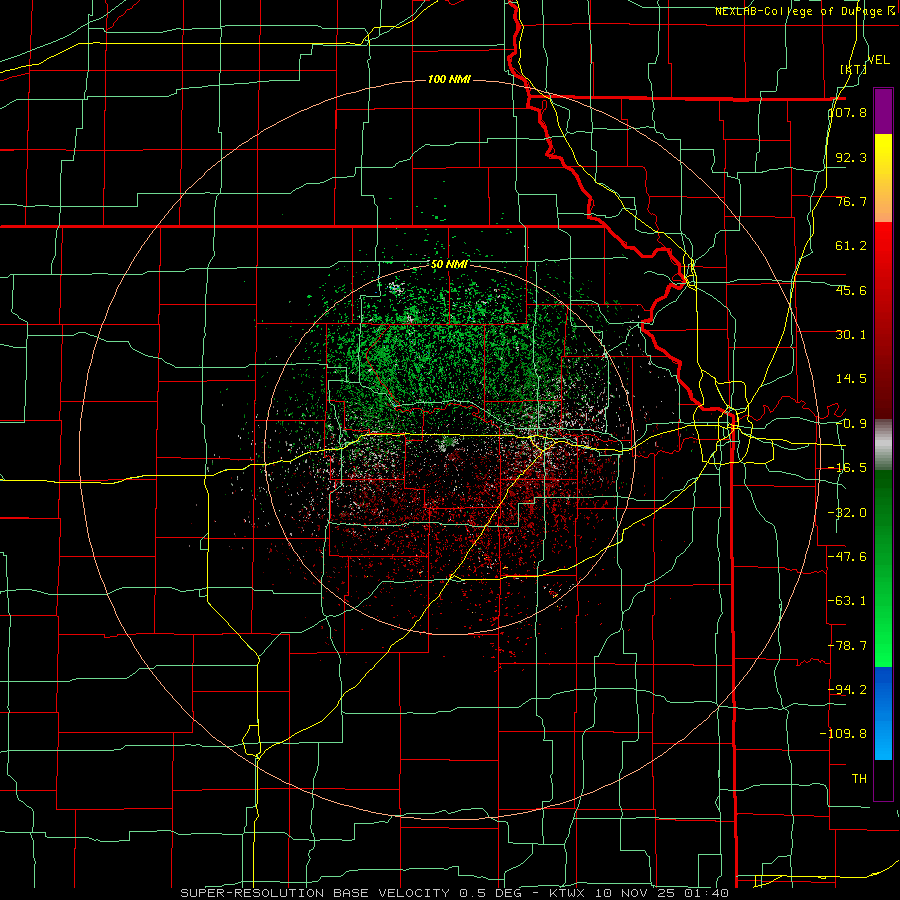Pick the red outbound segment of the velocity scale
Viewport: 900px width, 900px height.
pos(883,320)
